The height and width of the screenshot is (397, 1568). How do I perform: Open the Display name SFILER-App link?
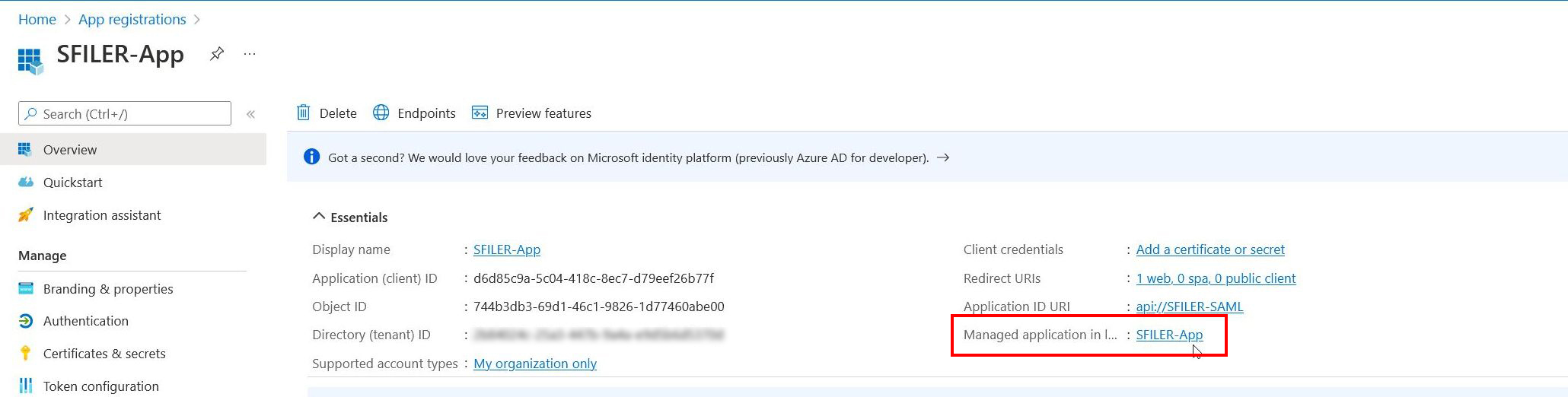(507, 249)
